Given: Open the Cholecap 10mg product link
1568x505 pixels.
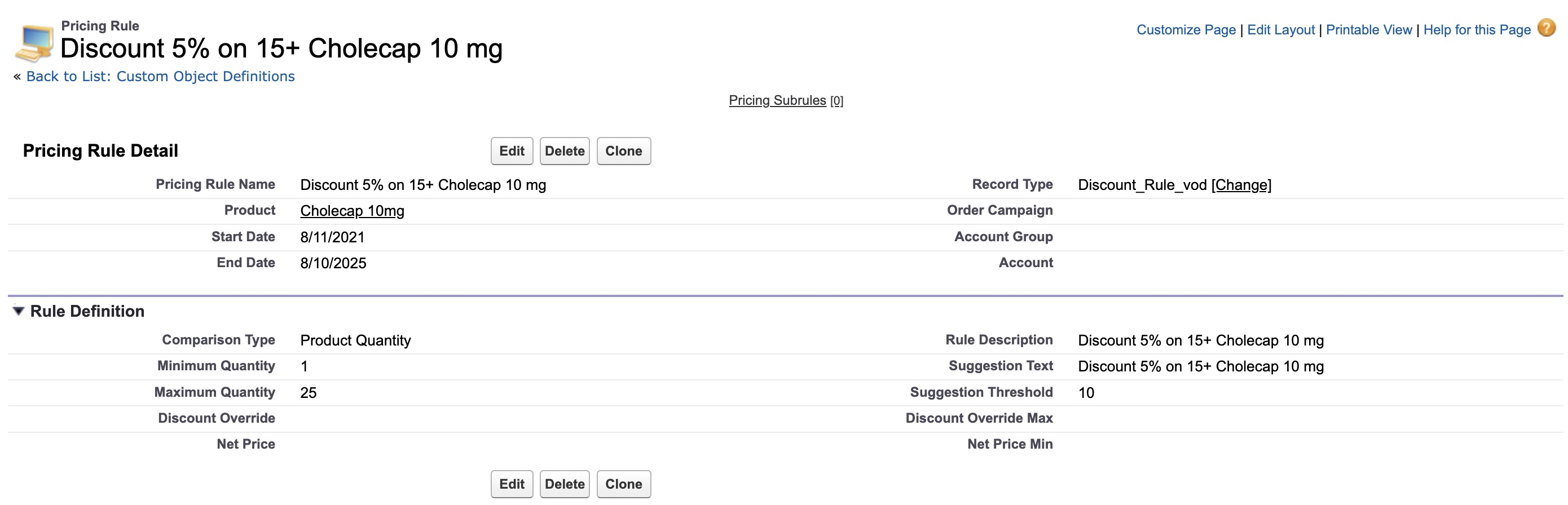Looking at the screenshot, I should tap(352, 211).
